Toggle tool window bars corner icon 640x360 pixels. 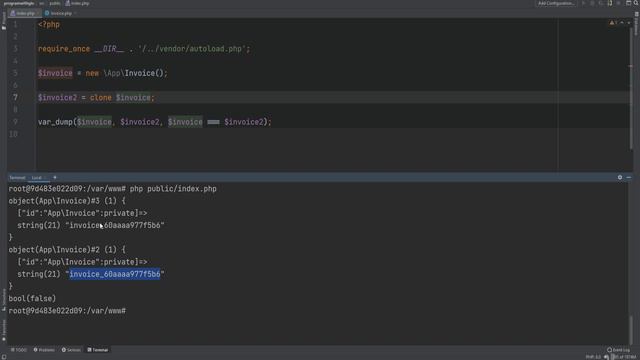click(x=3, y=357)
